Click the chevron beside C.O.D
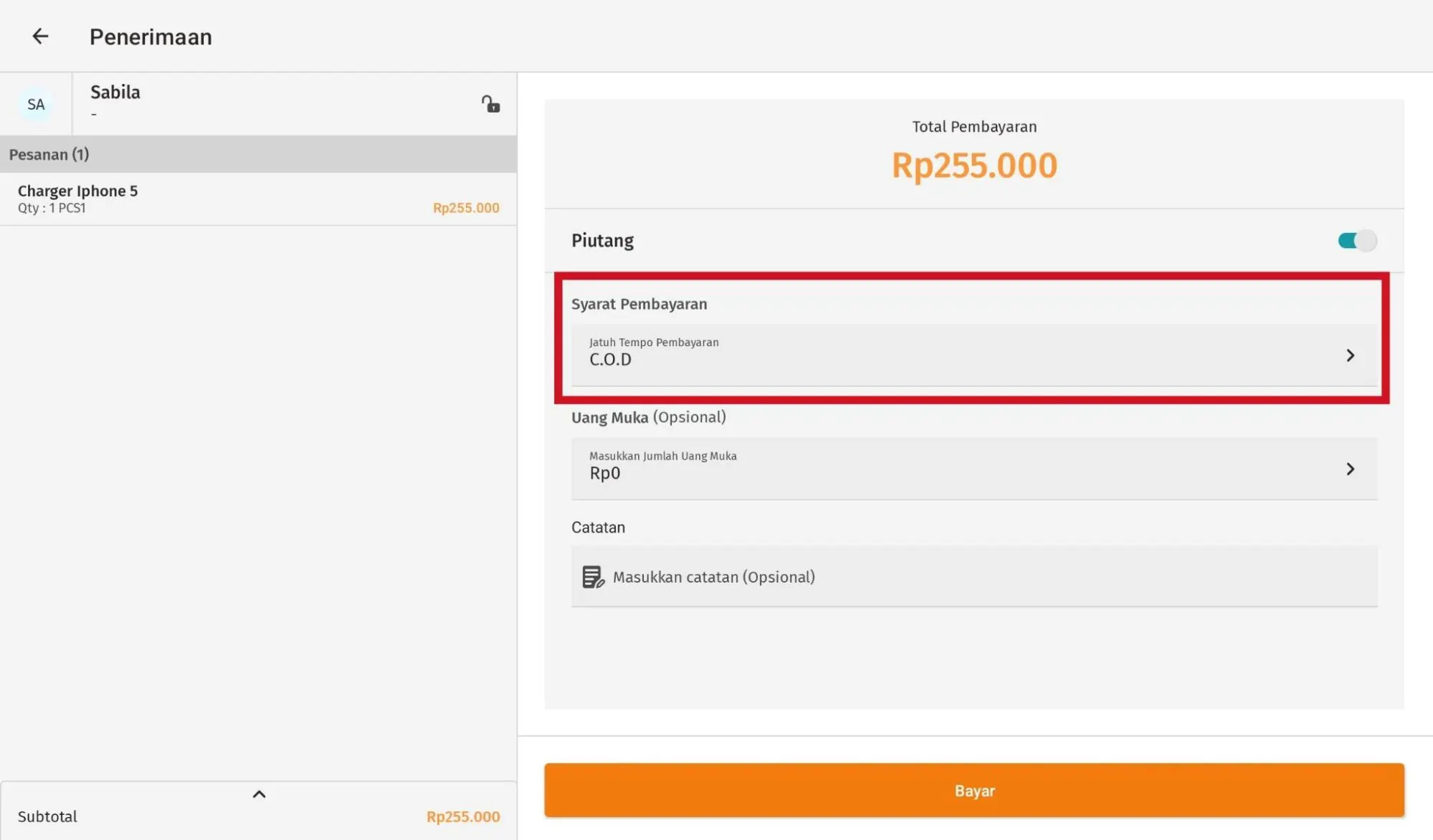The image size is (1433, 840). pos(1350,355)
